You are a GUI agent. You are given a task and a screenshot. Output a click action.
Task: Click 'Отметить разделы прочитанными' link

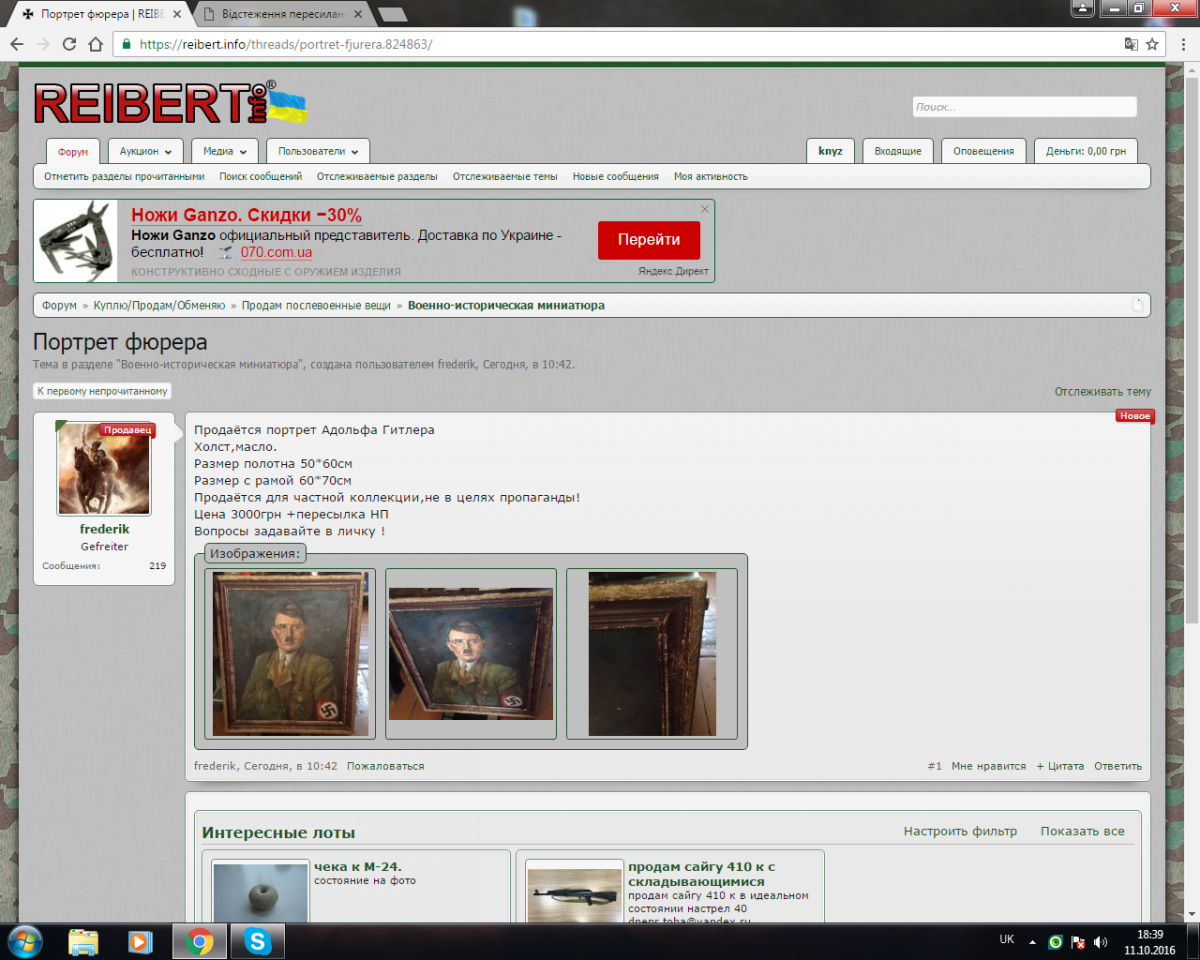(x=124, y=177)
